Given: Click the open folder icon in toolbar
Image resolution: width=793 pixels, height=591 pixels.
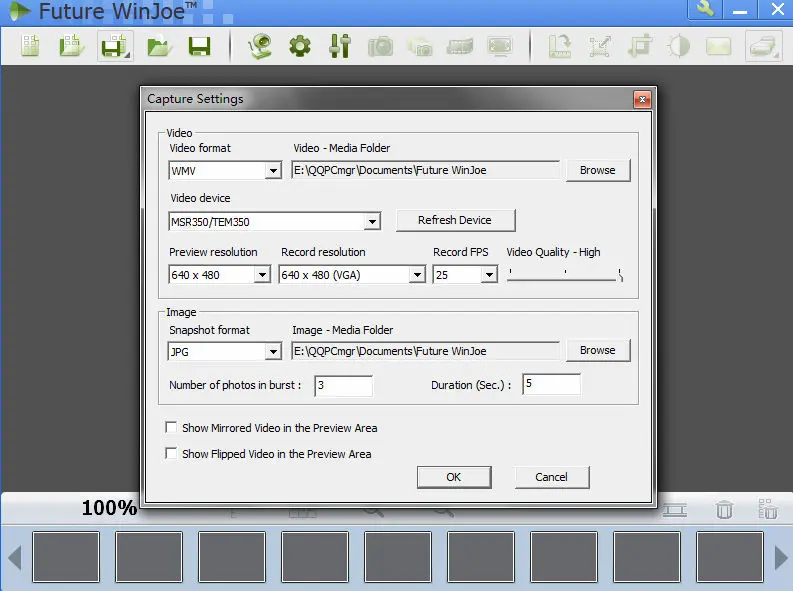Looking at the screenshot, I should pyautogui.click(x=159, y=47).
